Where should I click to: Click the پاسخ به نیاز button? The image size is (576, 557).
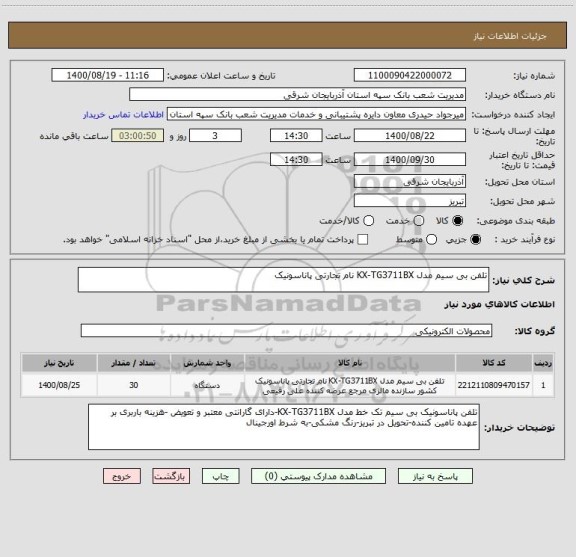coord(435,476)
